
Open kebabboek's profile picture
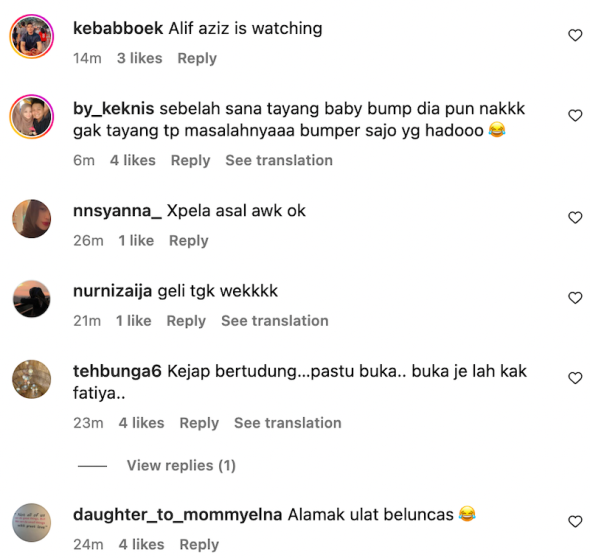click(32, 36)
